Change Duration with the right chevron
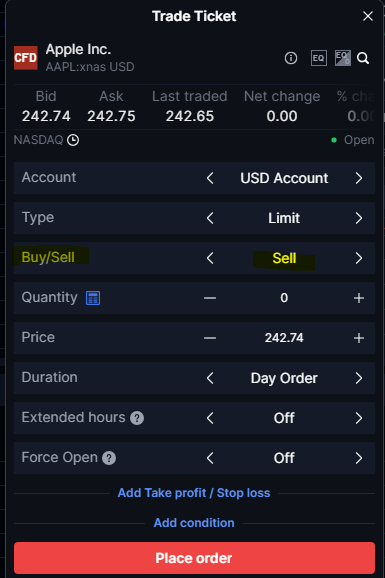This screenshot has height=578, width=385. [x=359, y=378]
